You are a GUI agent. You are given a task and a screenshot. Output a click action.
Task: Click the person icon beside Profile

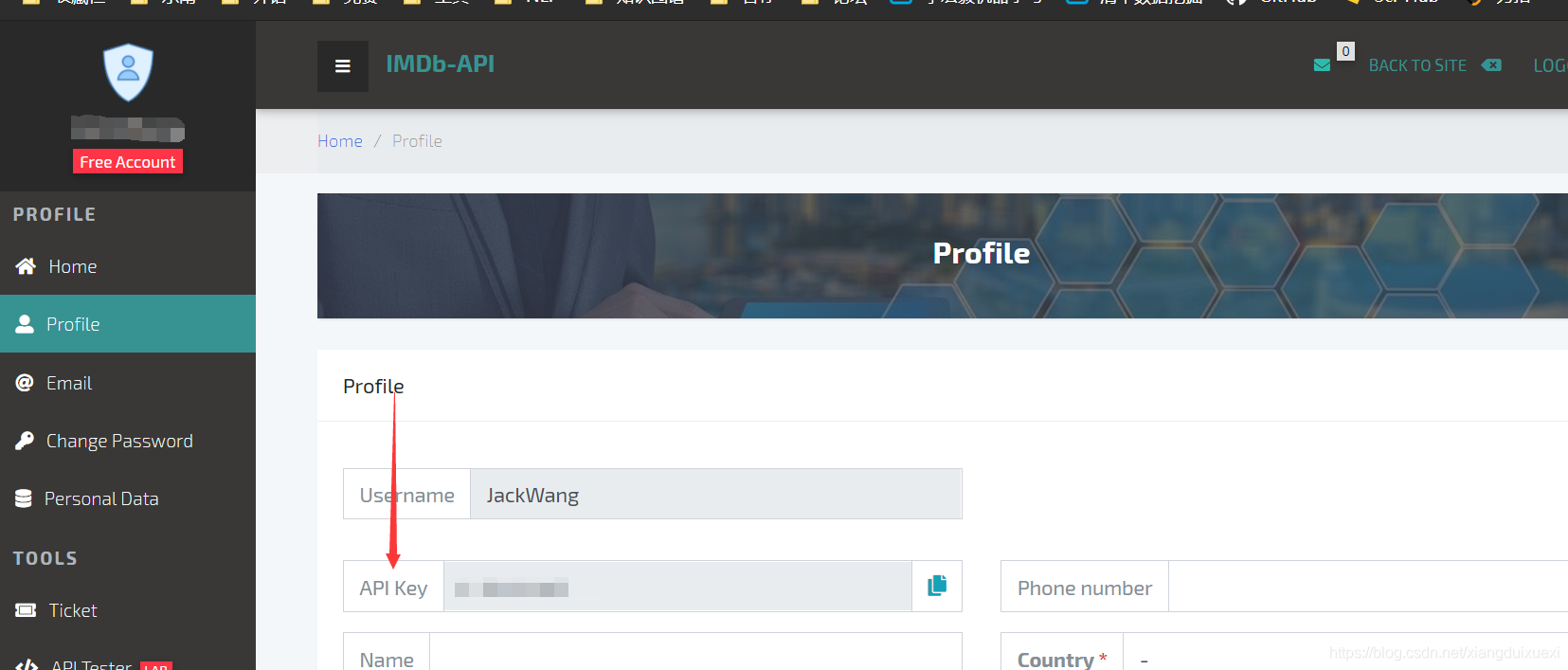point(25,324)
